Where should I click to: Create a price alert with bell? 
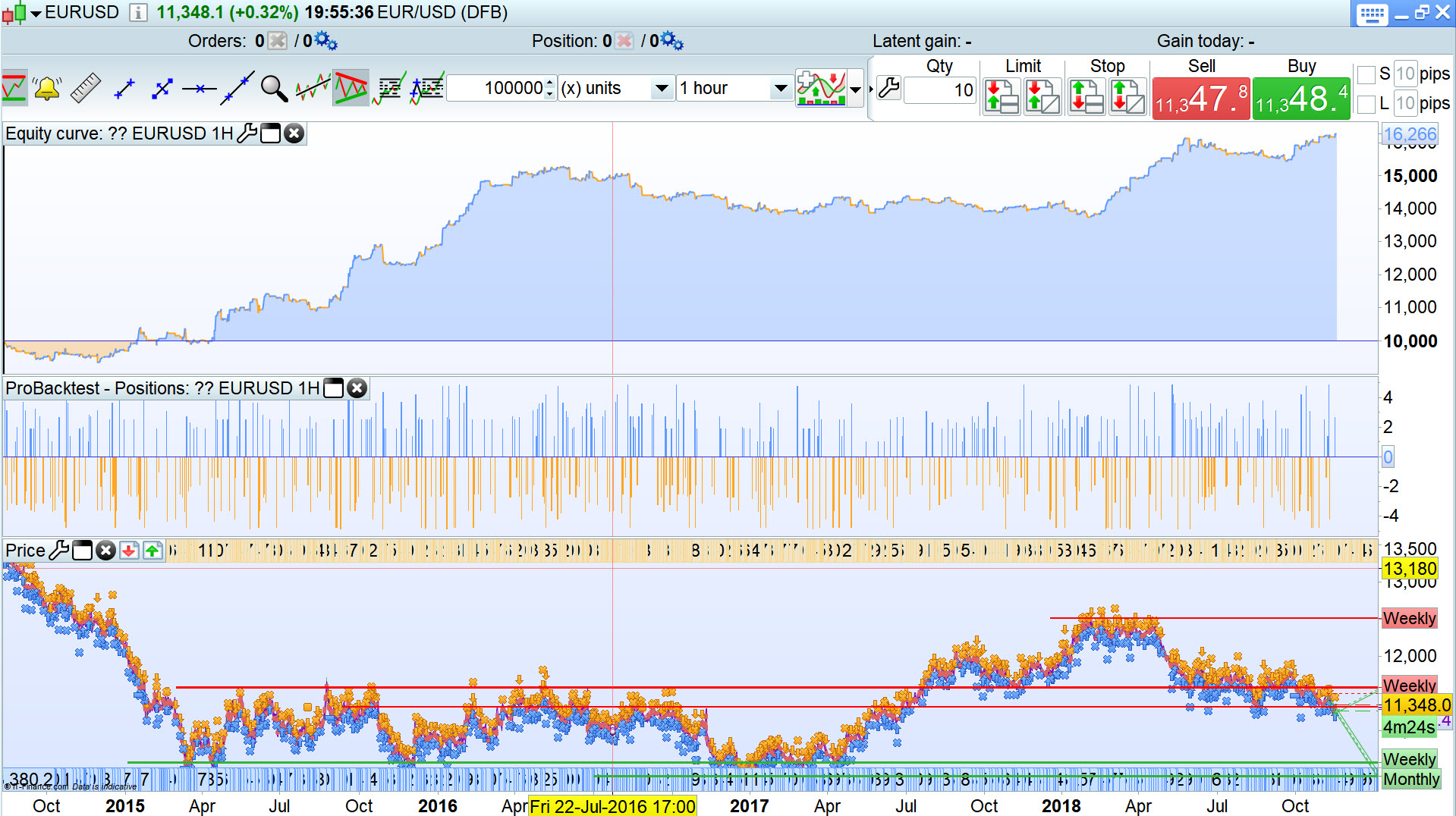pos(47,88)
